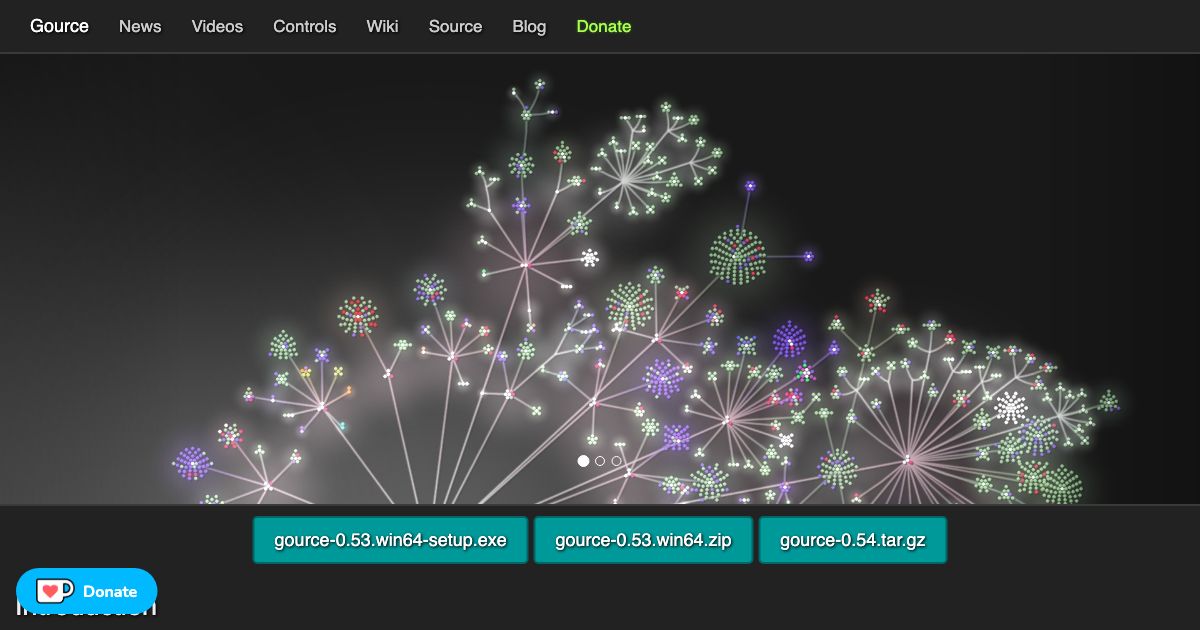The image size is (1200, 630).
Task: Open the green Donate navigation link
Action: tap(603, 26)
